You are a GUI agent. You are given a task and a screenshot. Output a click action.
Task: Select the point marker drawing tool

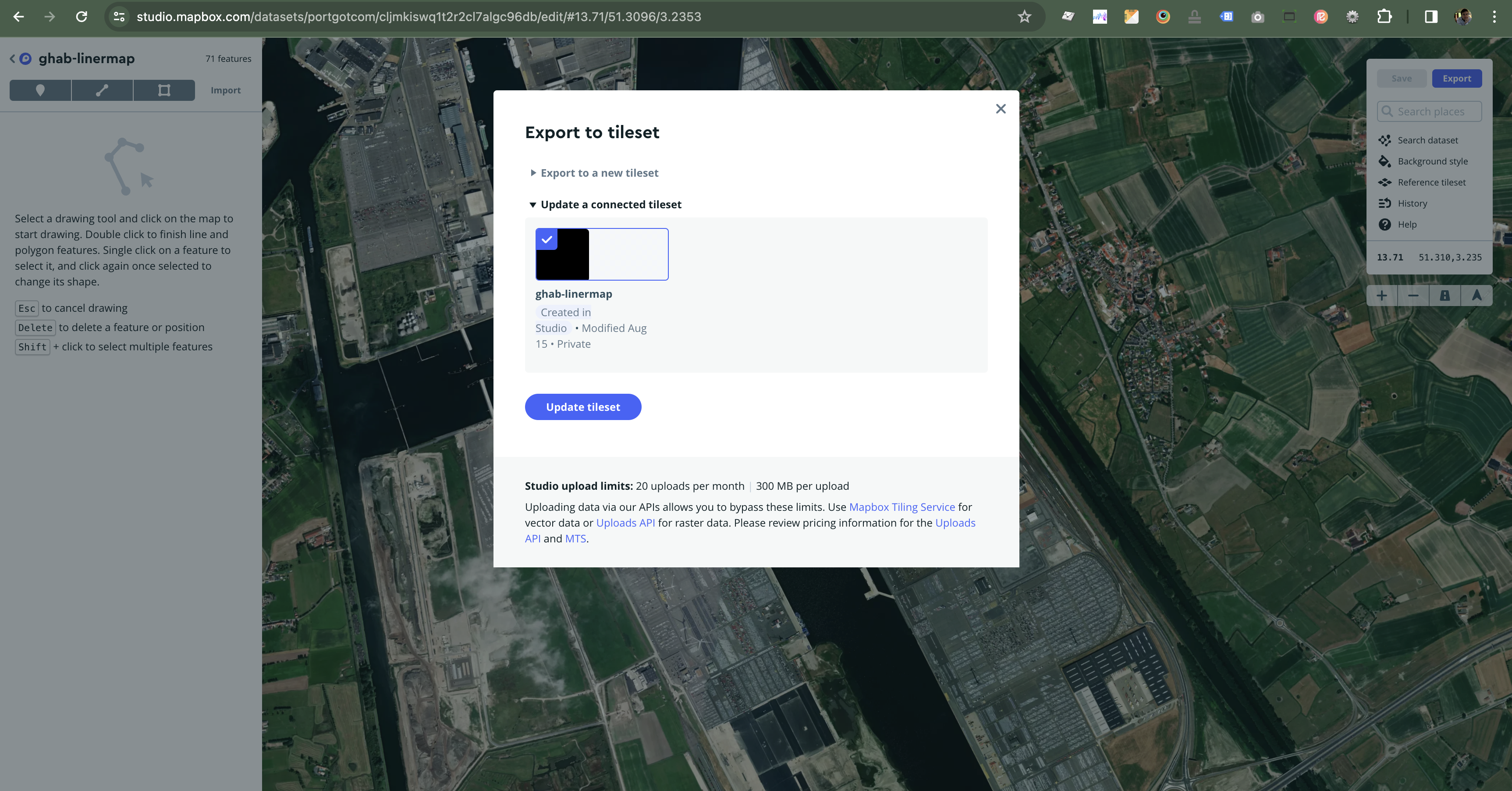pyautogui.click(x=40, y=90)
